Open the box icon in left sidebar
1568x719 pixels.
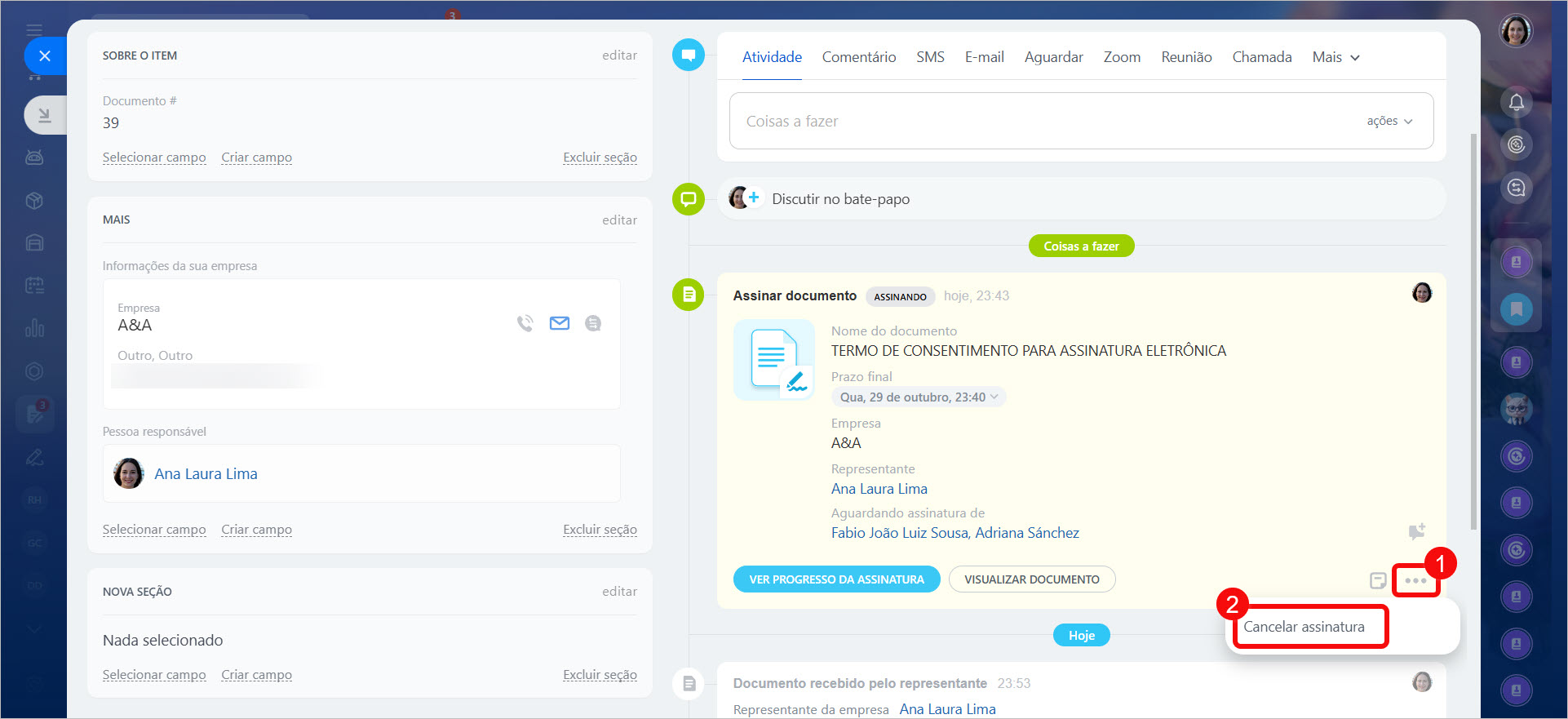click(x=34, y=200)
